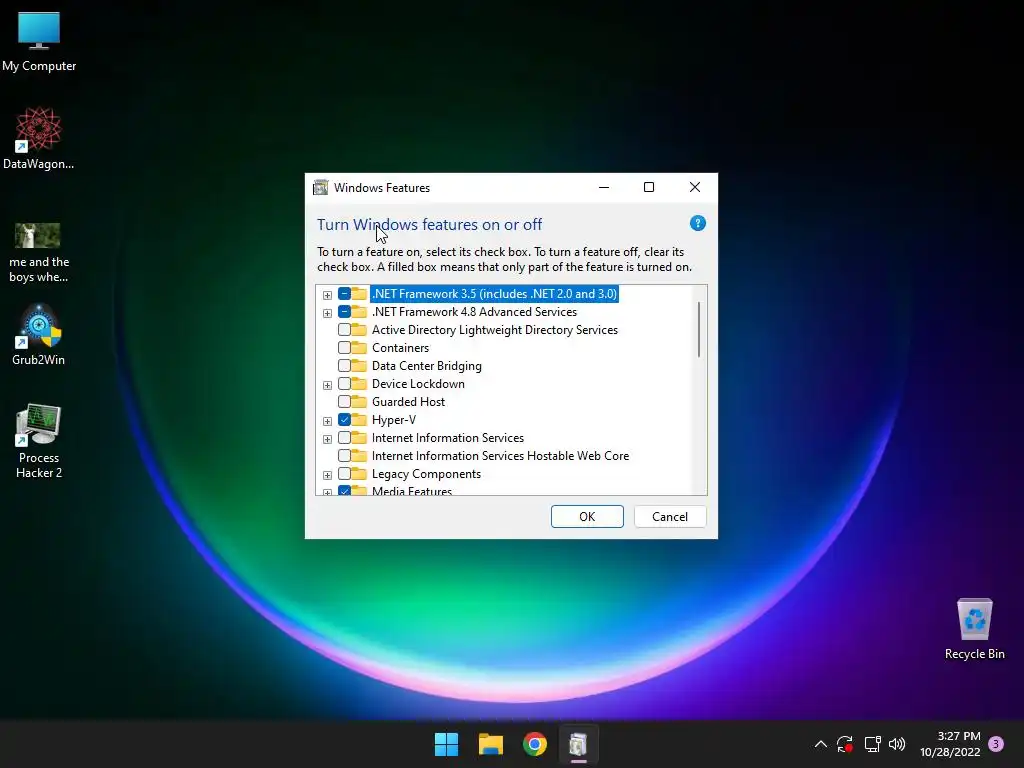Show hidden system tray icons
The height and width of the screenshot is (768, 1024).
pos(821,744)
